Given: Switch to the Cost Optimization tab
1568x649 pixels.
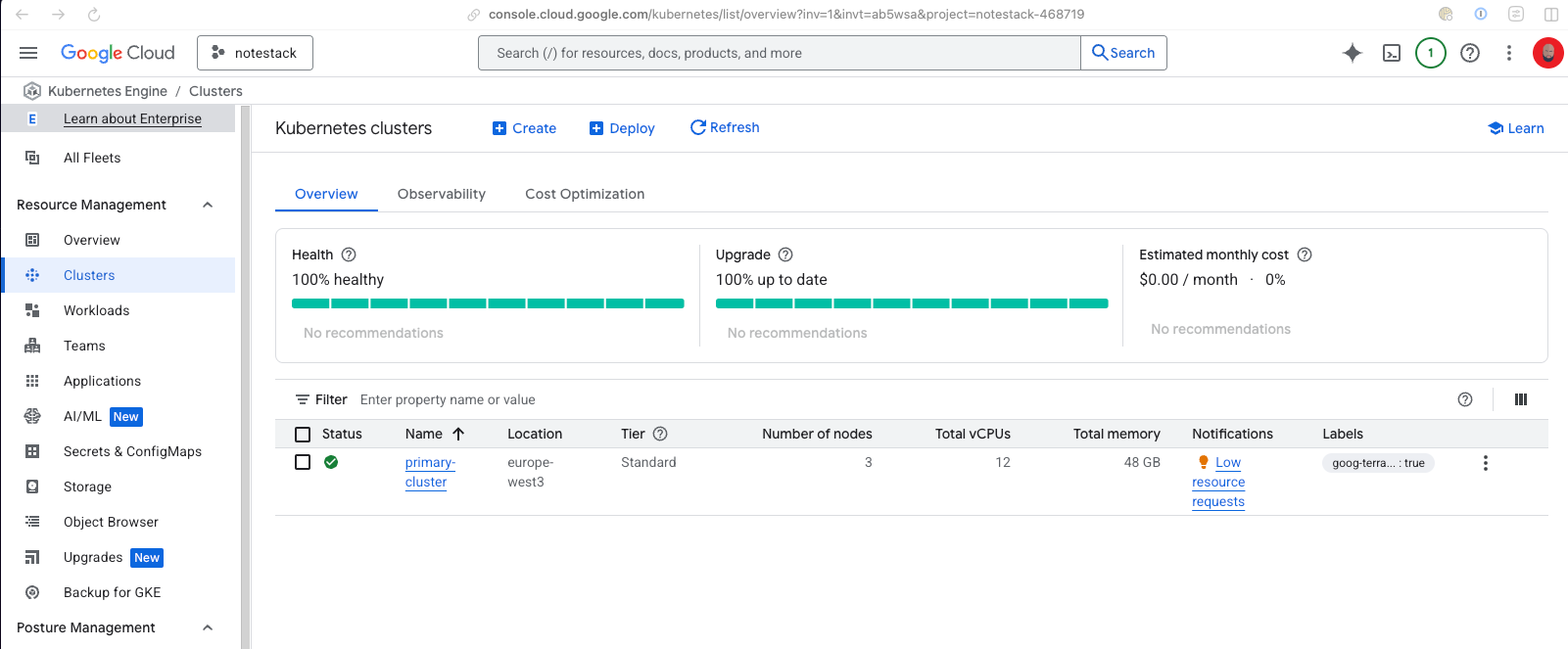Looking at the screenshot, I should click(x=585, y=194).
